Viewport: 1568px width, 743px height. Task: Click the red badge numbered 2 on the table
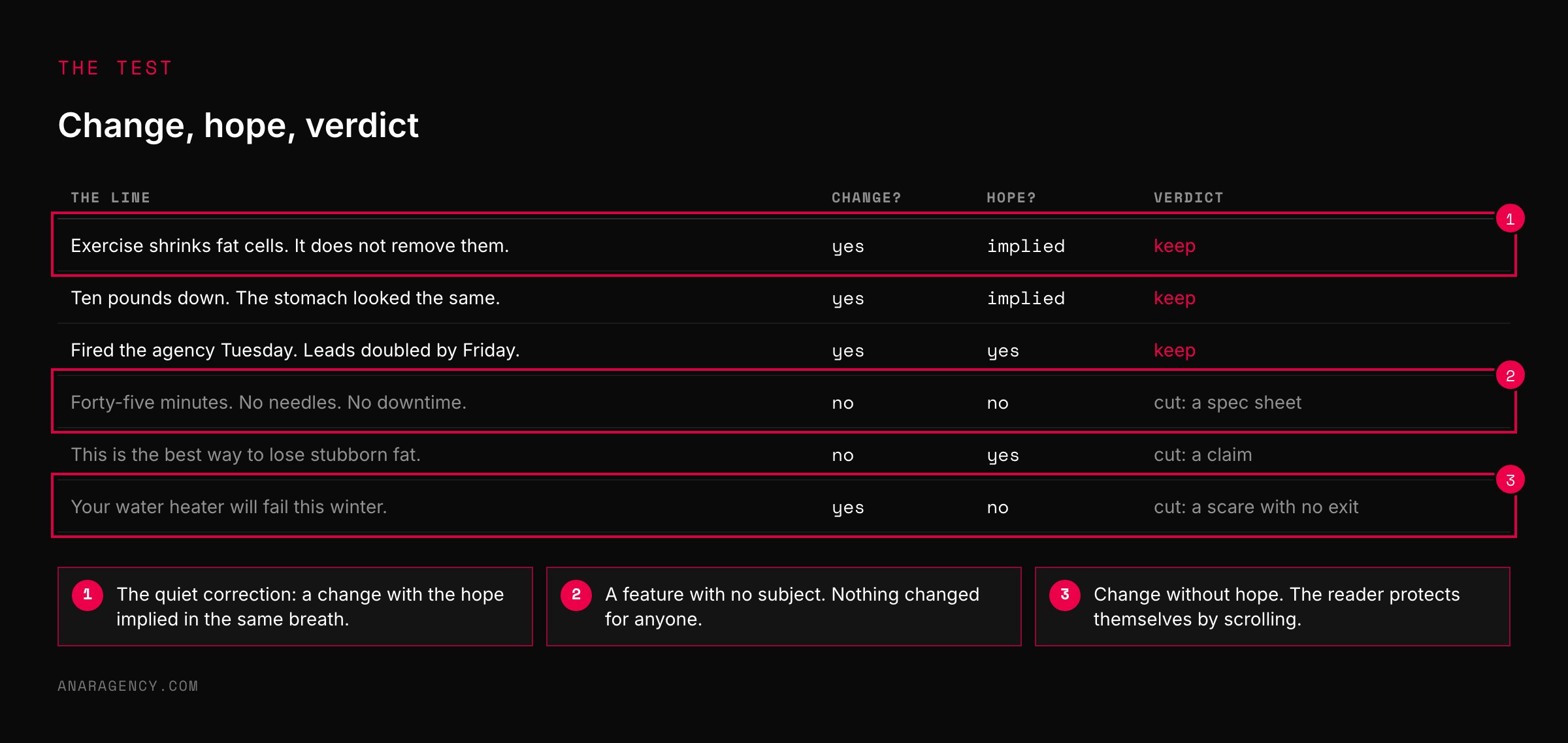click(1510, 375)
